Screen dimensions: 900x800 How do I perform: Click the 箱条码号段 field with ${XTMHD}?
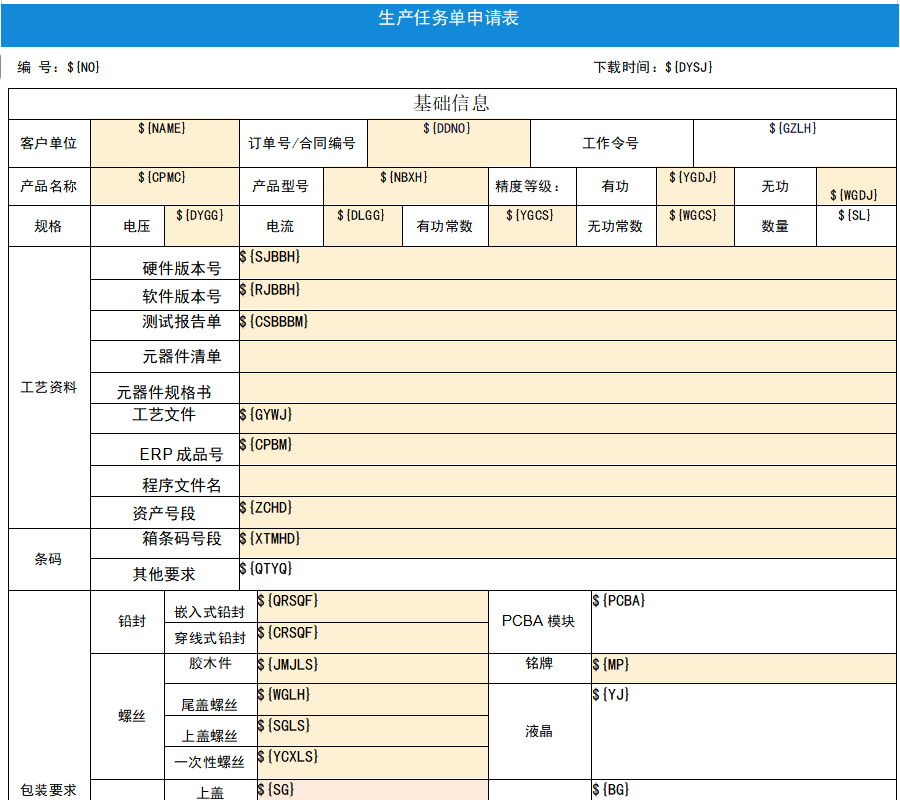[567, 543]
